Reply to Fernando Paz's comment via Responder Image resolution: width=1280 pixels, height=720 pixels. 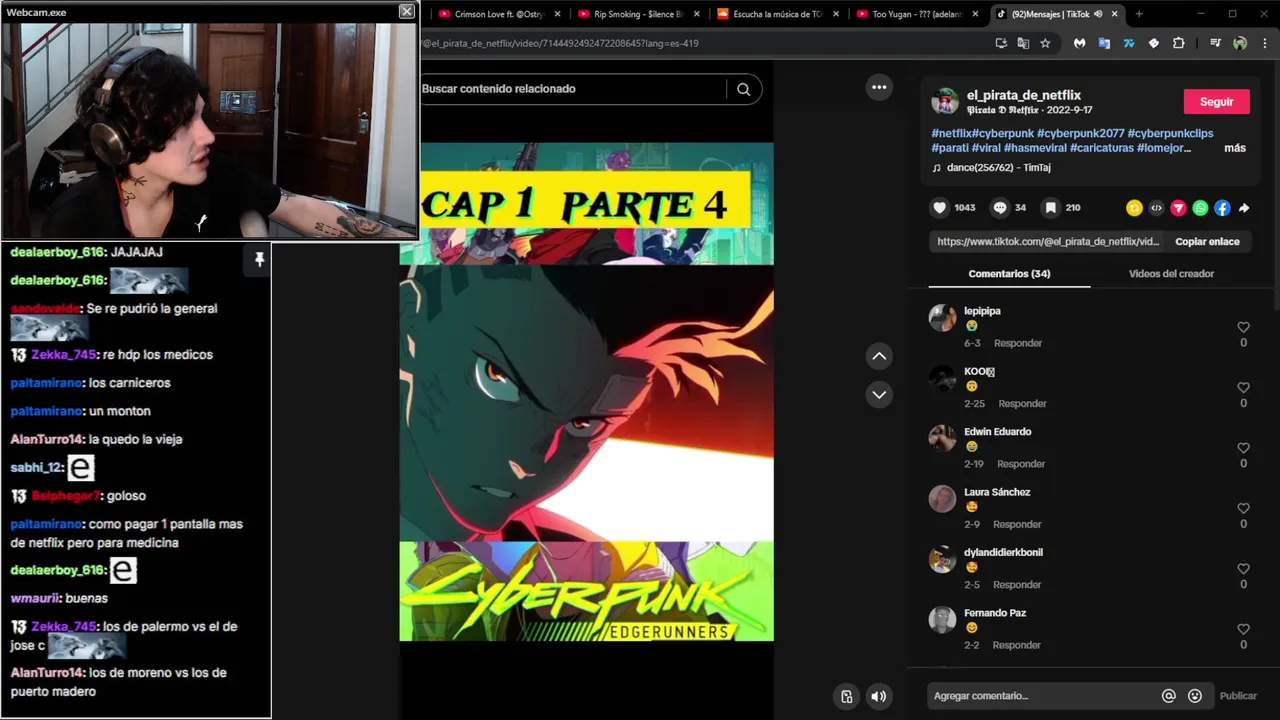click(1017, 645)
